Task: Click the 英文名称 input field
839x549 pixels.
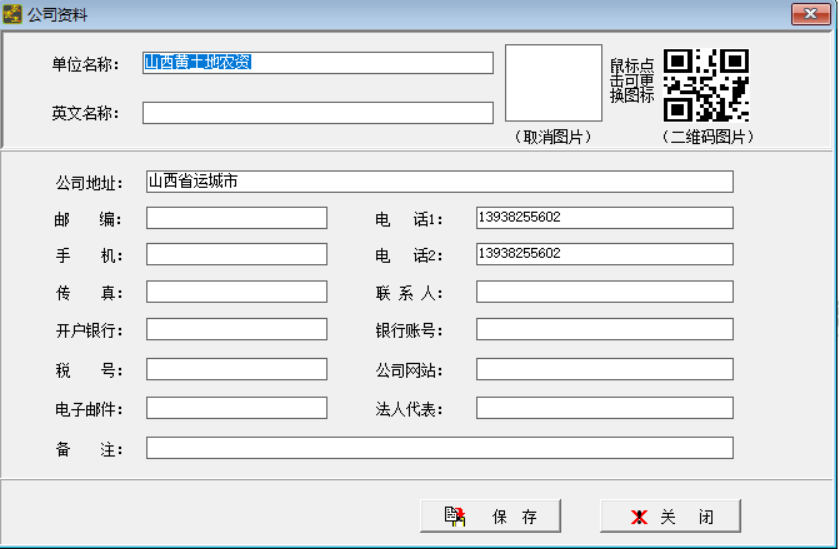Action: click(318, 113)
